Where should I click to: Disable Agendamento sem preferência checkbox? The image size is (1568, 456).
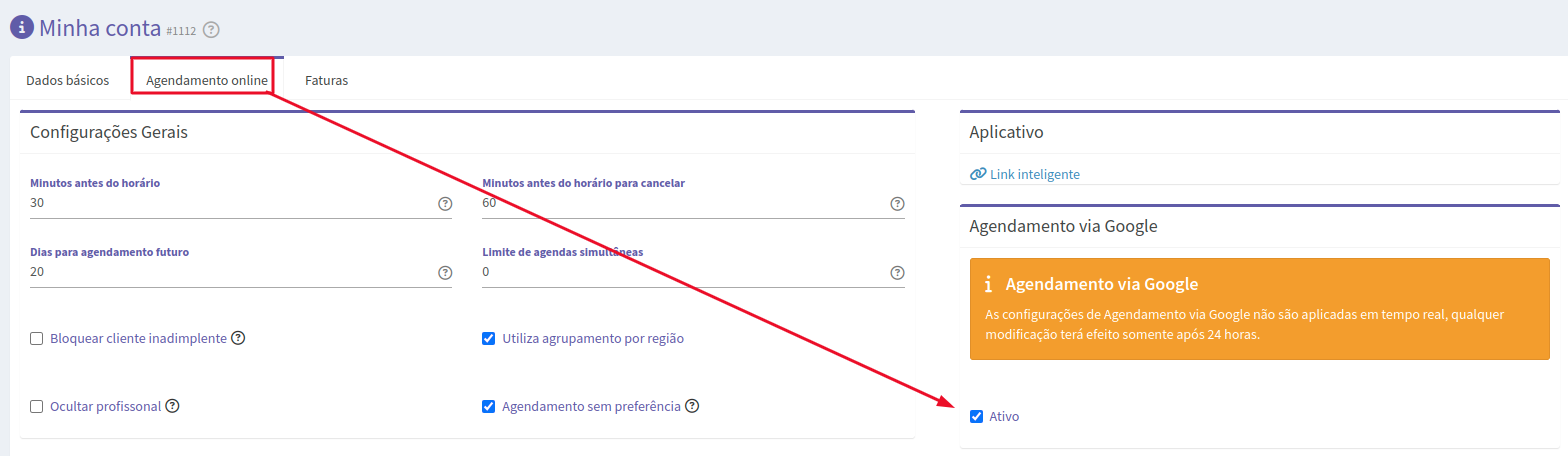coord(489,407)
